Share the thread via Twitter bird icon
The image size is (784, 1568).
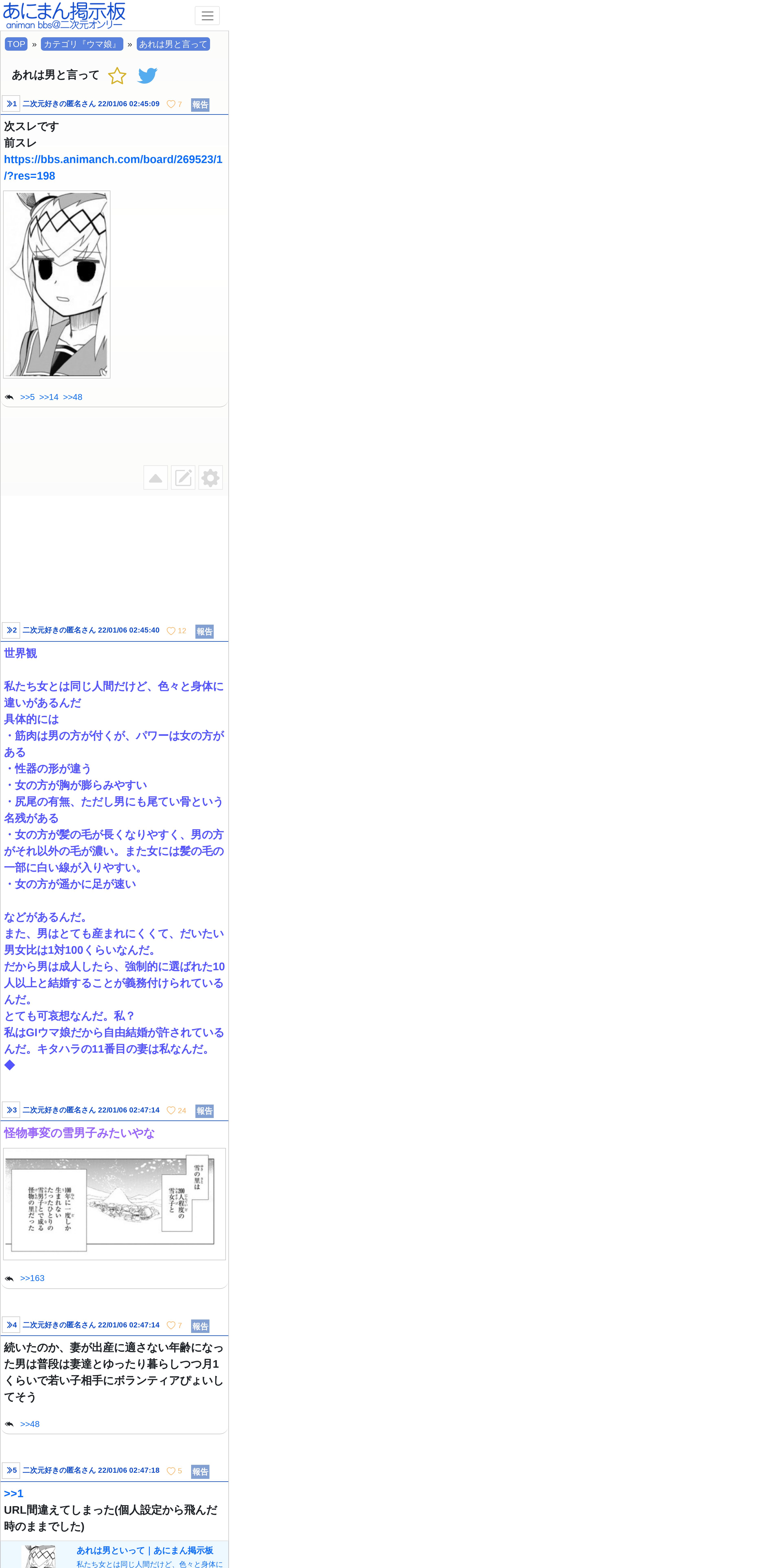point(147,76)
